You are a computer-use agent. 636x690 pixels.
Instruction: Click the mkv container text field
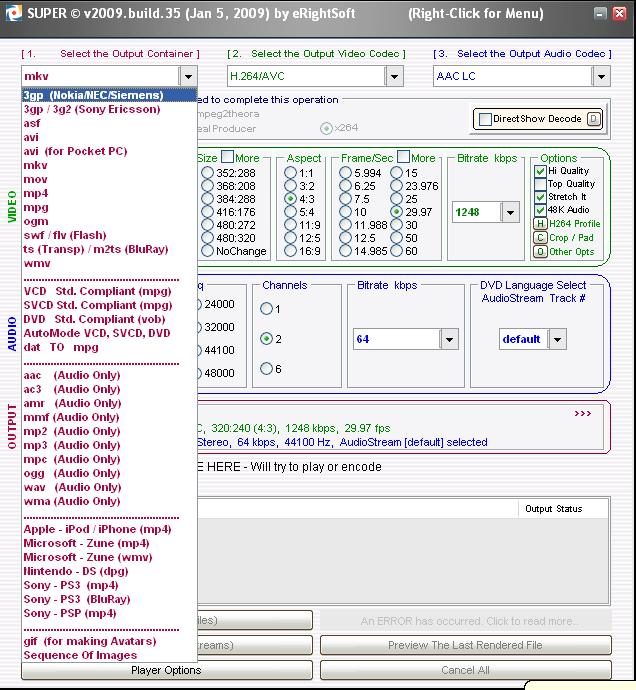[x=101, y=77]
